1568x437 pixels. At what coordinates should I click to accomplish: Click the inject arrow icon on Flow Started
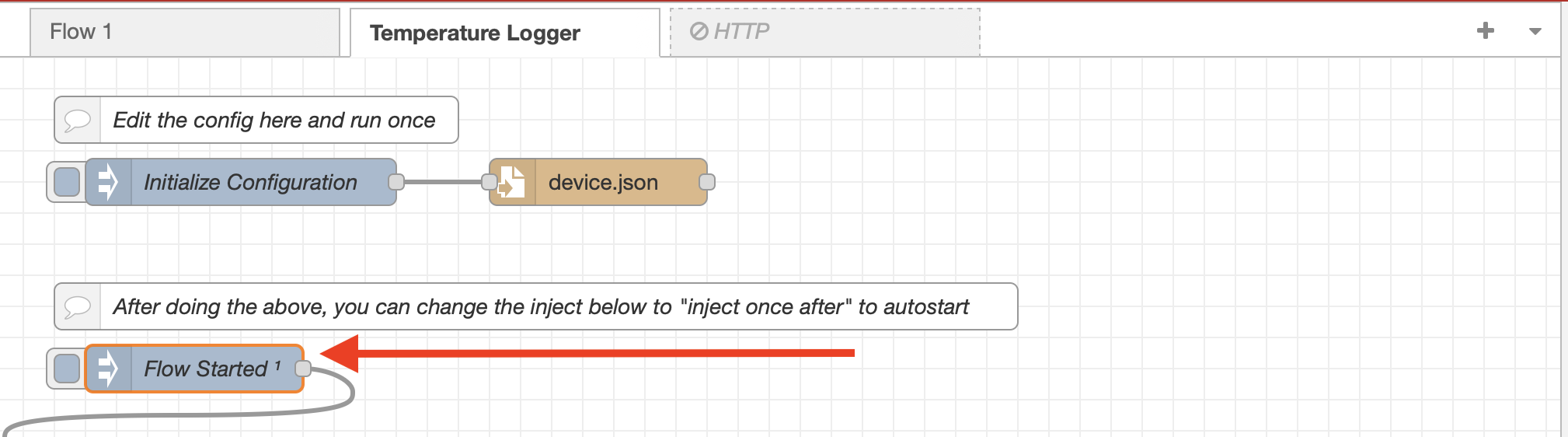[108, 369]
